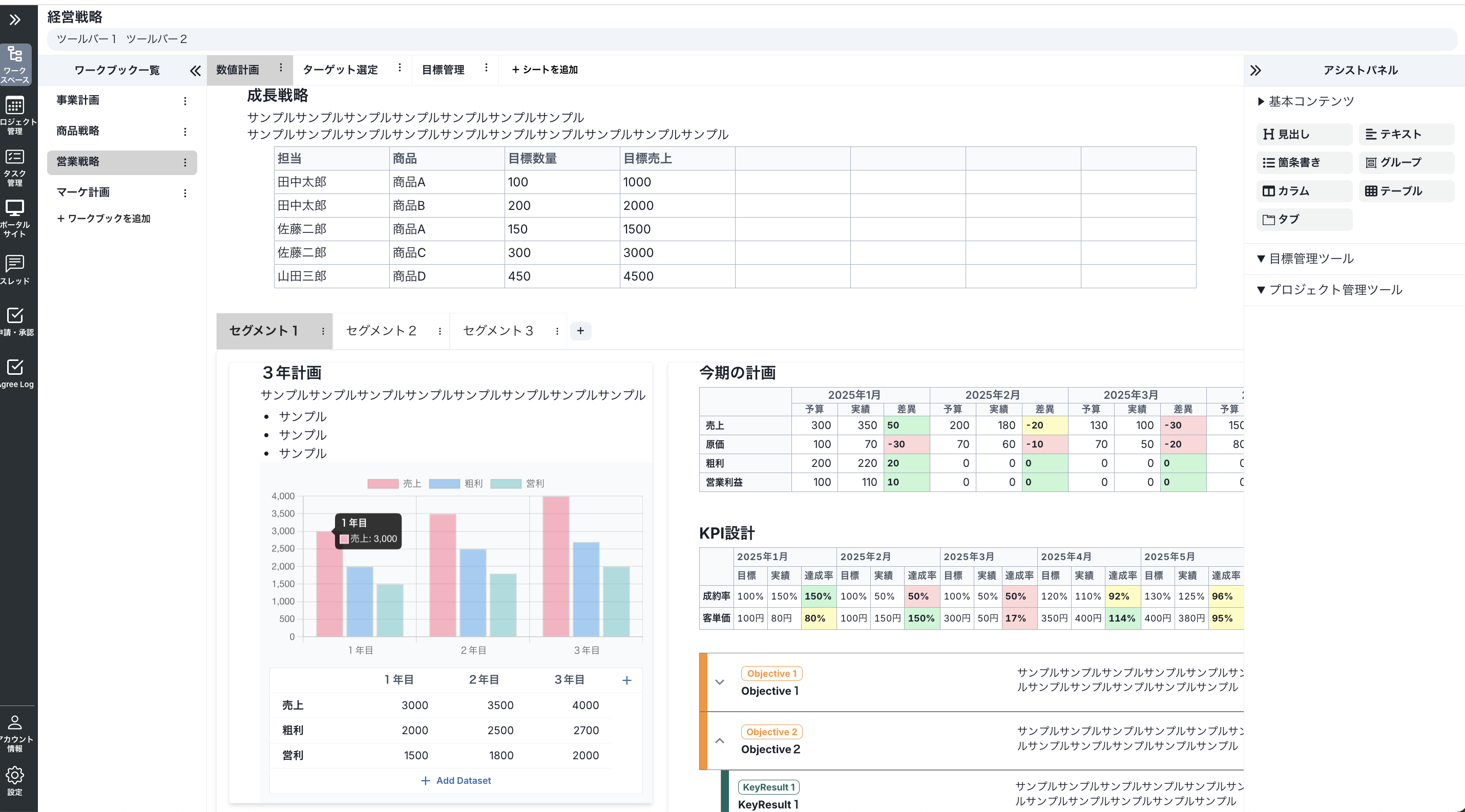Add a column in chart data table
This screenshot has width=1465, height=812.
[x=626, y=680]
